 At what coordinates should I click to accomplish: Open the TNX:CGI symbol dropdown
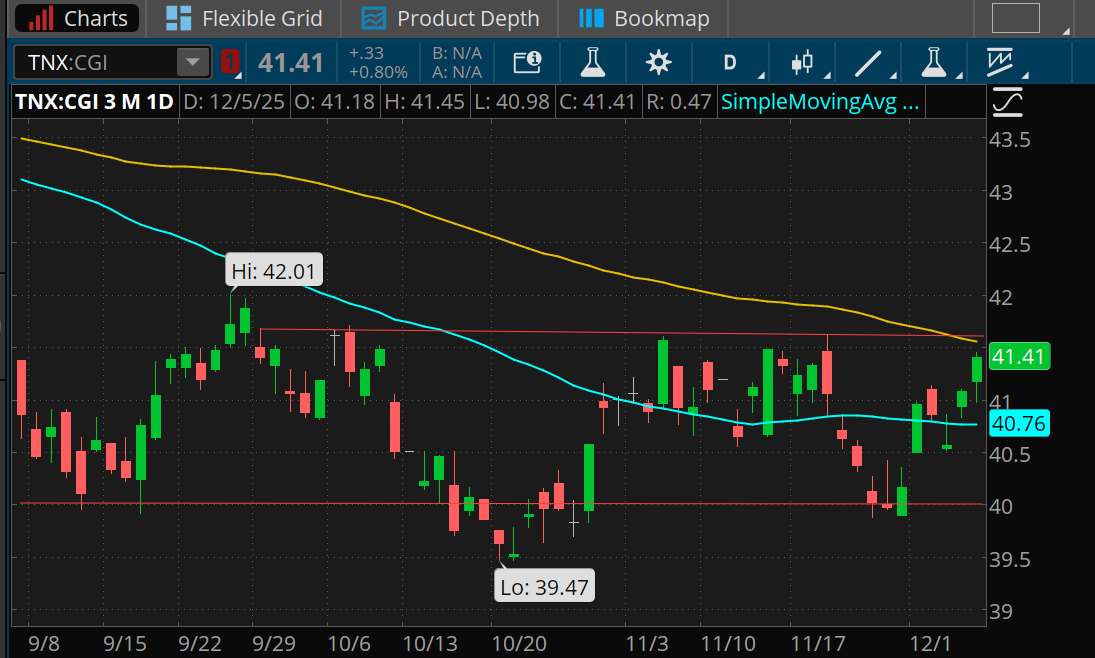tap(191, 61)
